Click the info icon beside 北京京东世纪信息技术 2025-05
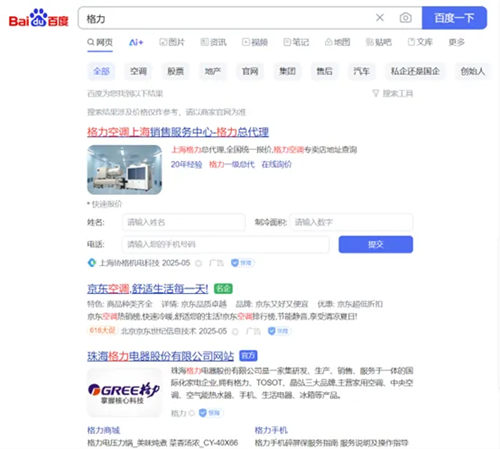The image size is (500, 449). click(235, 332)
